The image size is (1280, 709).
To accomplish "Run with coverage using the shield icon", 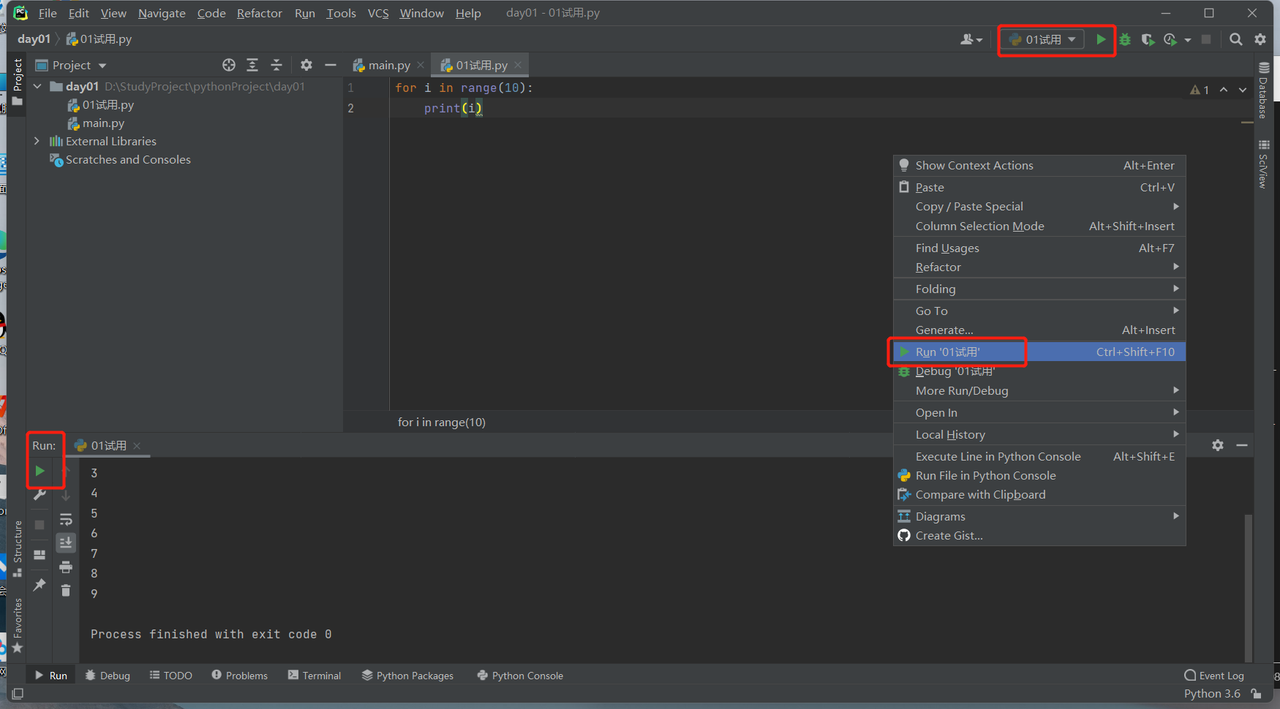I will point(1147,39).
